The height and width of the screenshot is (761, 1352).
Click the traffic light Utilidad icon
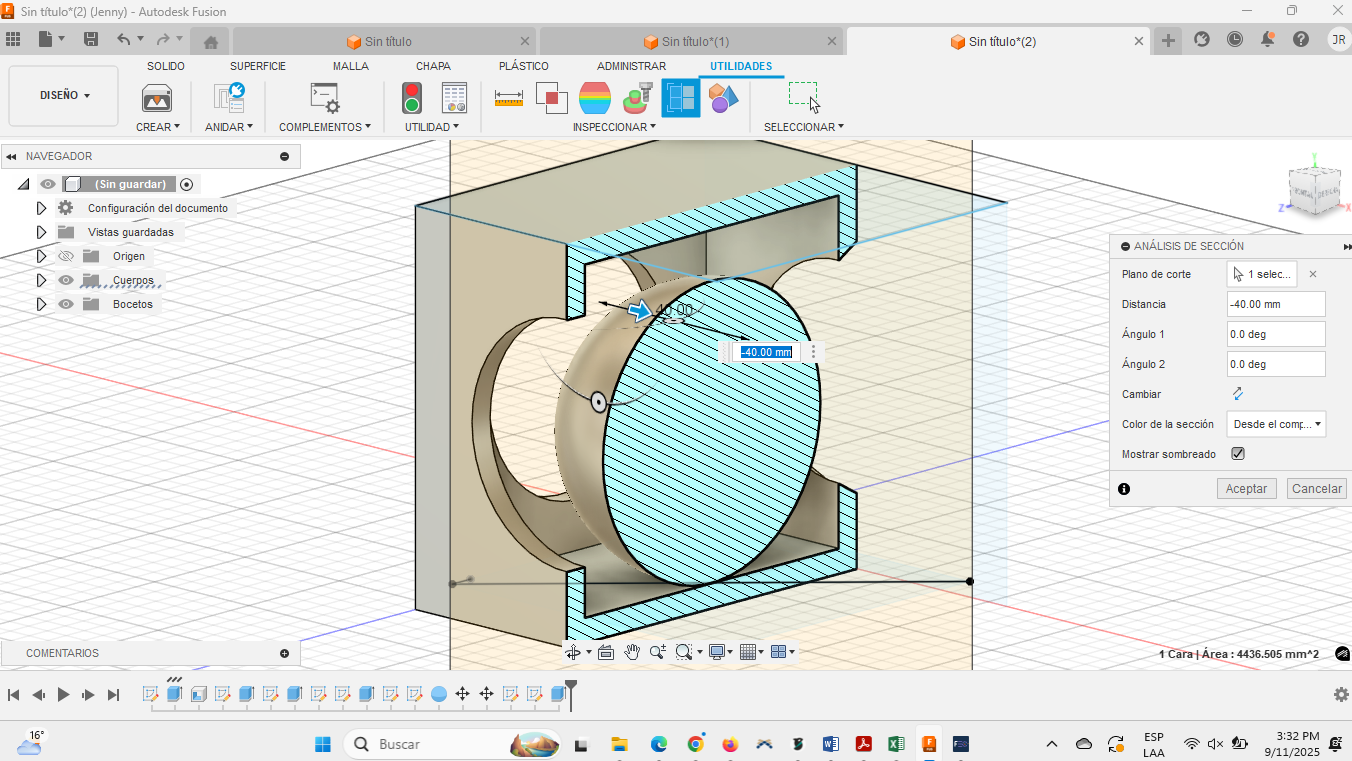[x=411, y=98]
